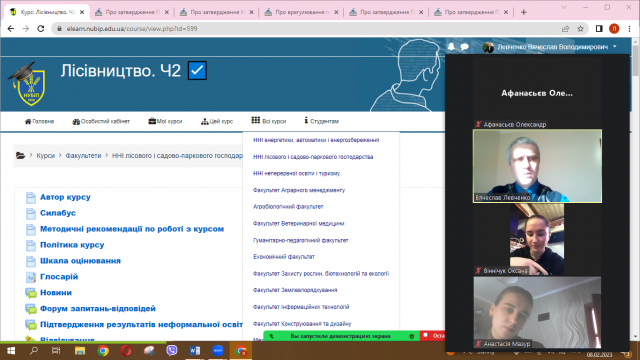Open Task View on the taskbar
Screen dimensions: 640x360
[56, 351]
